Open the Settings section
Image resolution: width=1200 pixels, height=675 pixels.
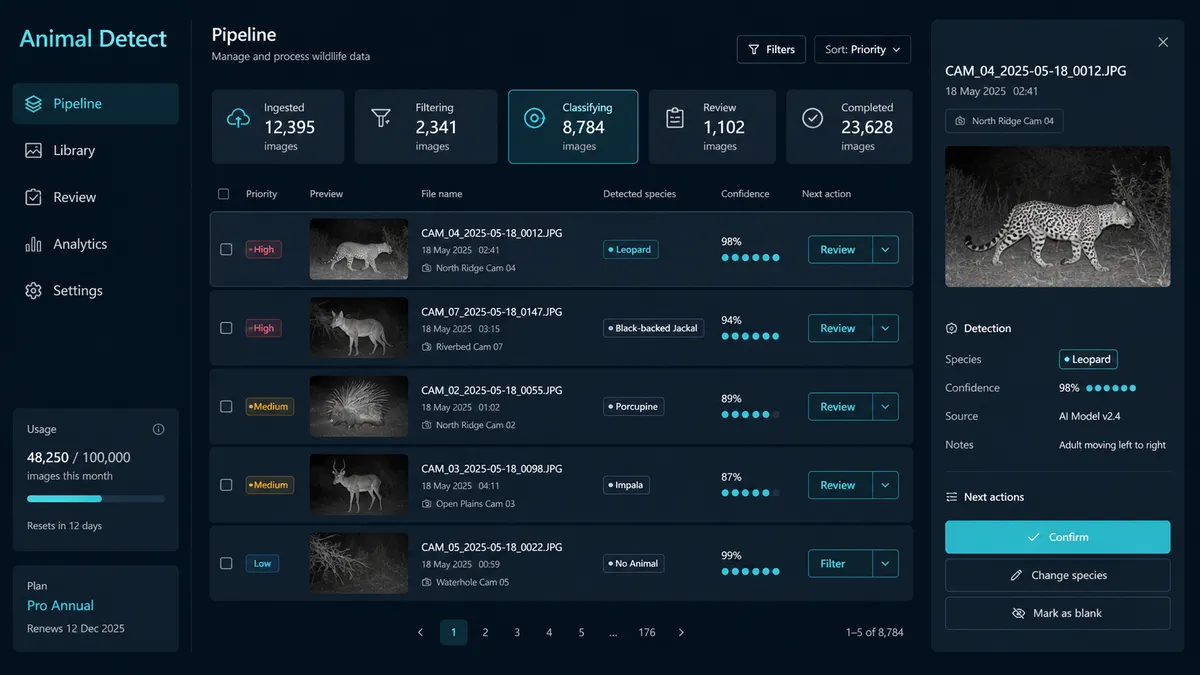[95, 291]
